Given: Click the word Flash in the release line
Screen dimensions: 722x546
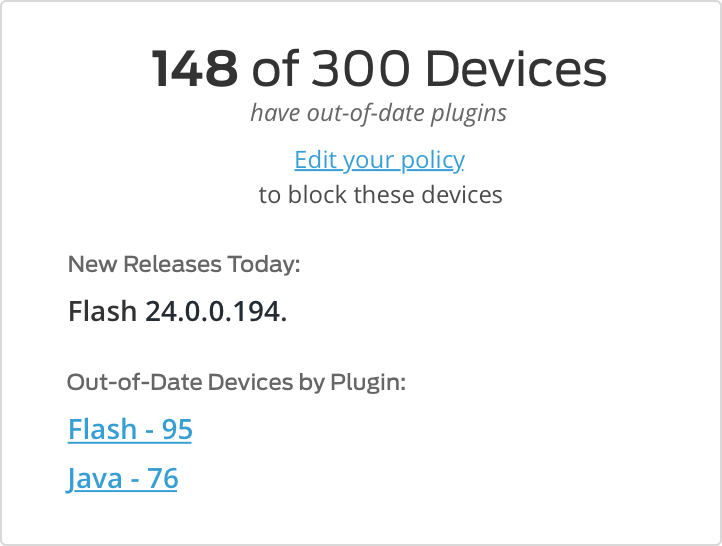Looking at the screenshot, I should click(102, 313).
